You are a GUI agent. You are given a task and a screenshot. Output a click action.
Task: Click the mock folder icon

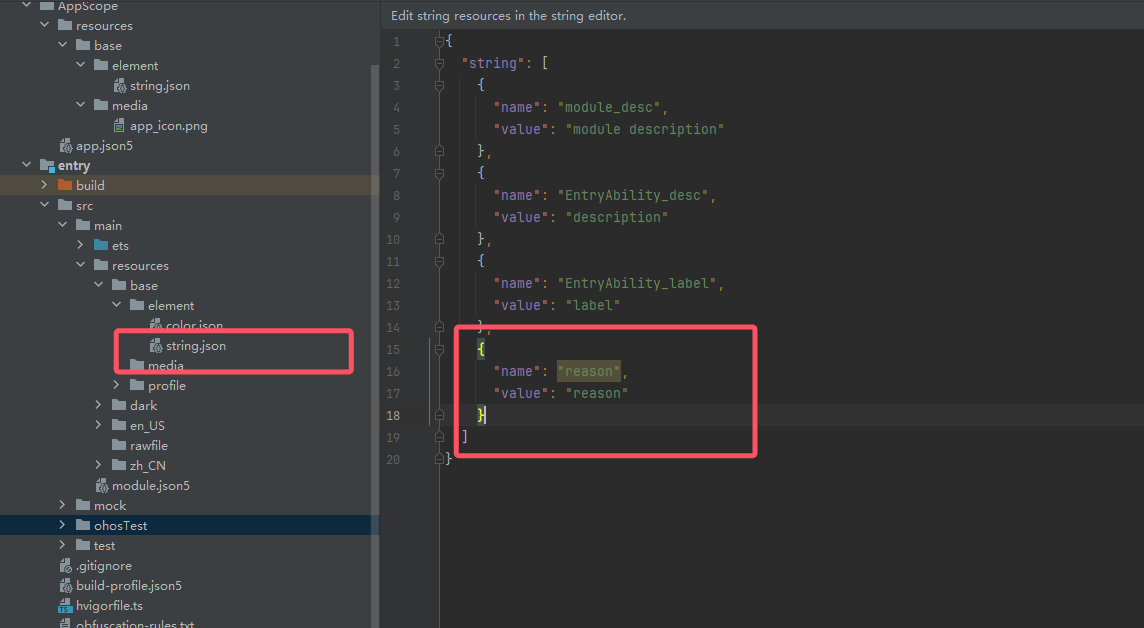pyautogui.click(x=83, y=505)
